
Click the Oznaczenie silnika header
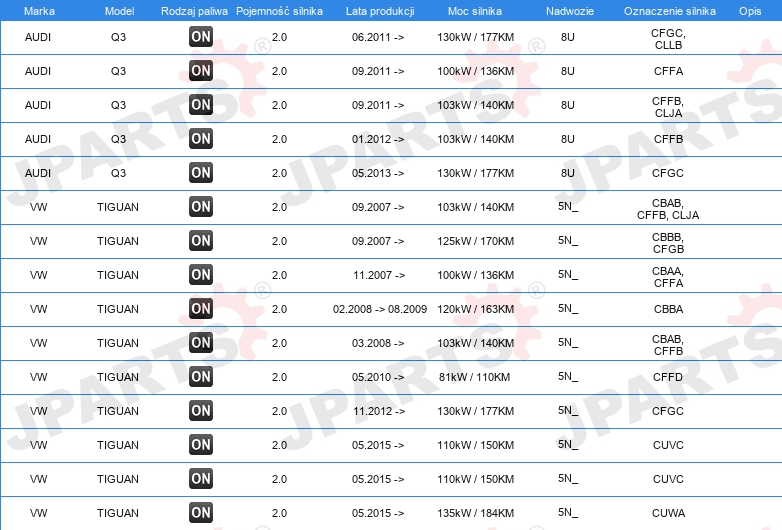[669, 11]
